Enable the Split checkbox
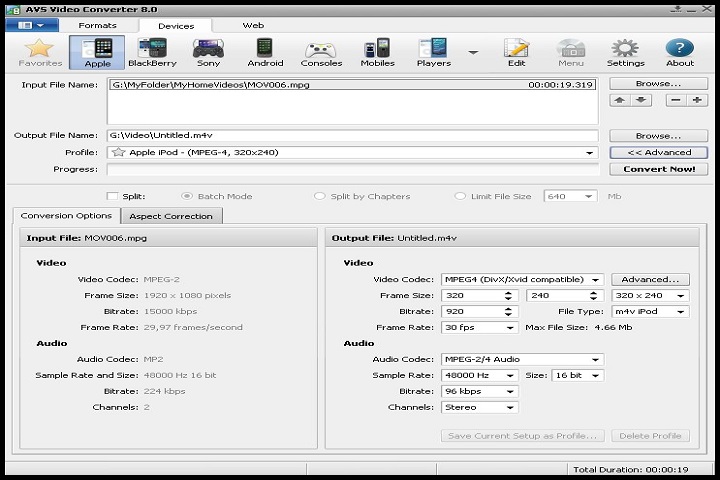This screenshot has width=720, height=480. pos(112,196)
